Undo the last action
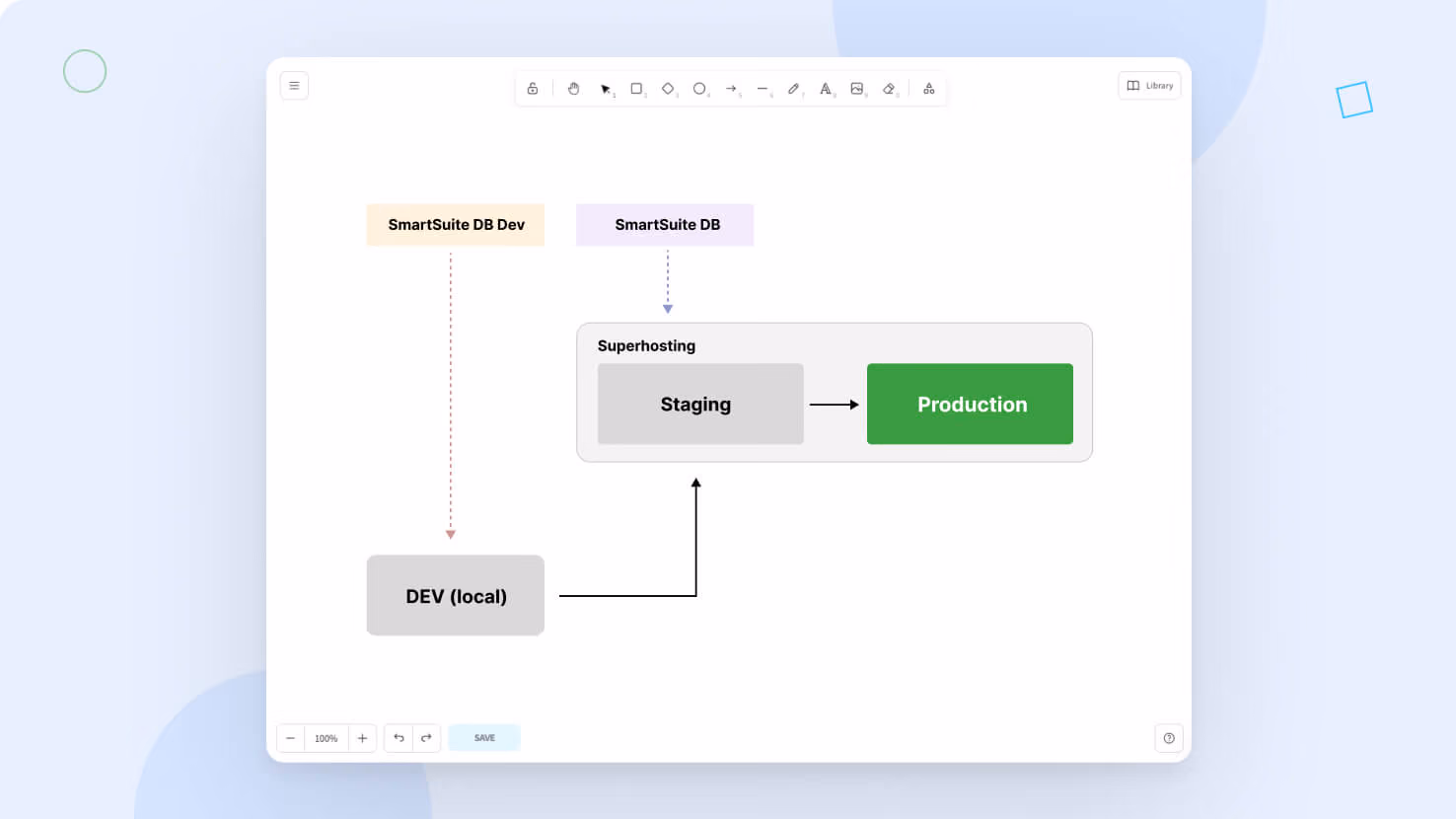Image resolution: width=1456 pixels, height=819 pixels. click(x=399, y=738)
